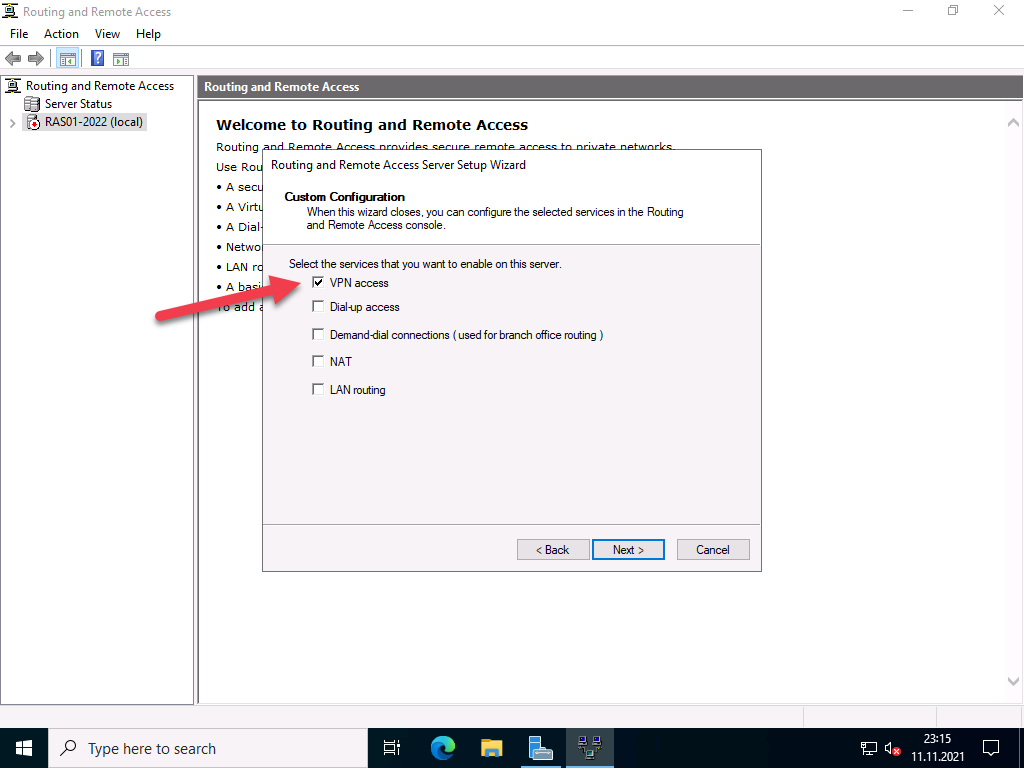Click the Back arrow toolbar icon
Image resolution: width=1024 pixels, height=768 pixels.
tap(13, 59)
